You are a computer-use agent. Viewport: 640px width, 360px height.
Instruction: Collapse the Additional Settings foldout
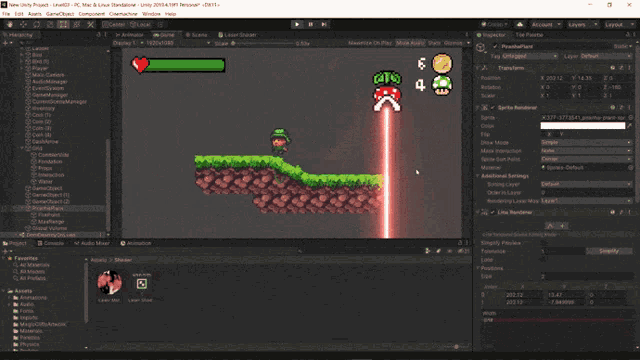(478, 176)
